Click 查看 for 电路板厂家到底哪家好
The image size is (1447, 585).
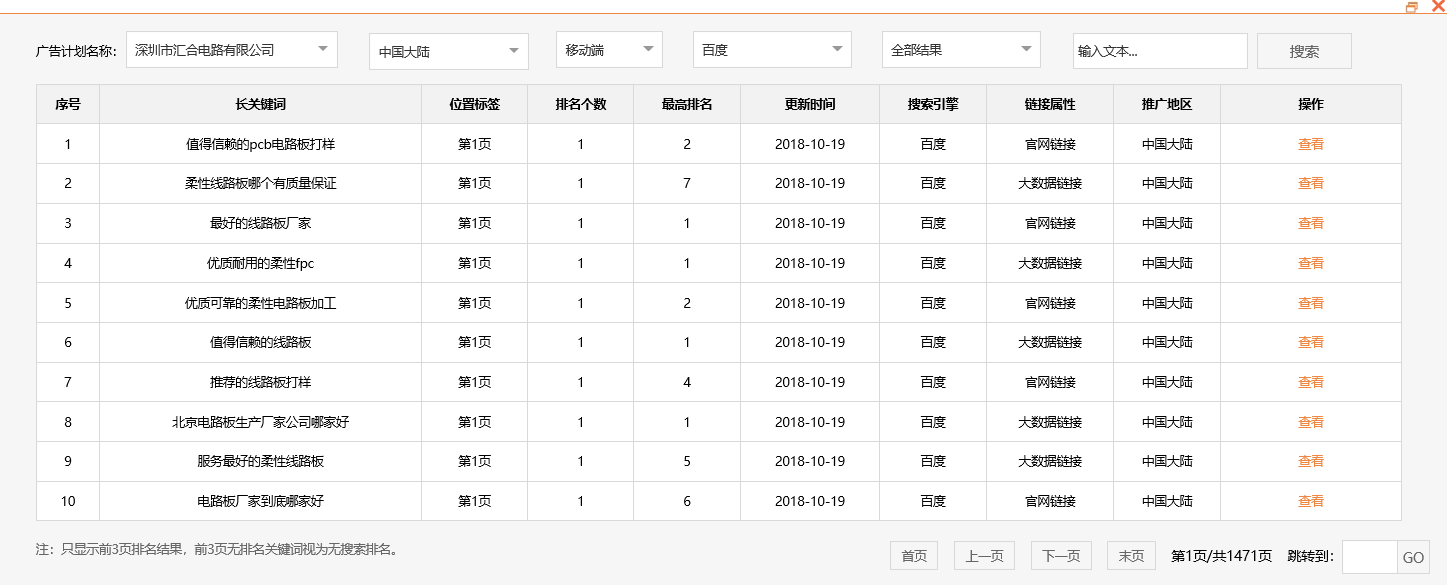click(1310, 501)
